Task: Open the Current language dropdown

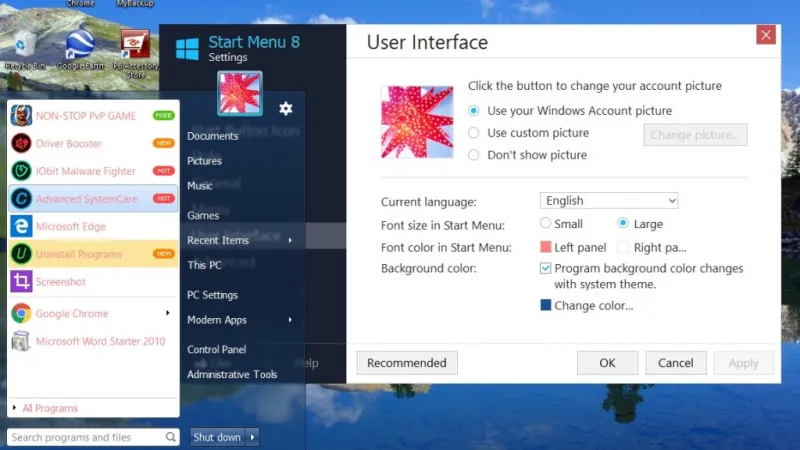Action: (x=609, y=201)
